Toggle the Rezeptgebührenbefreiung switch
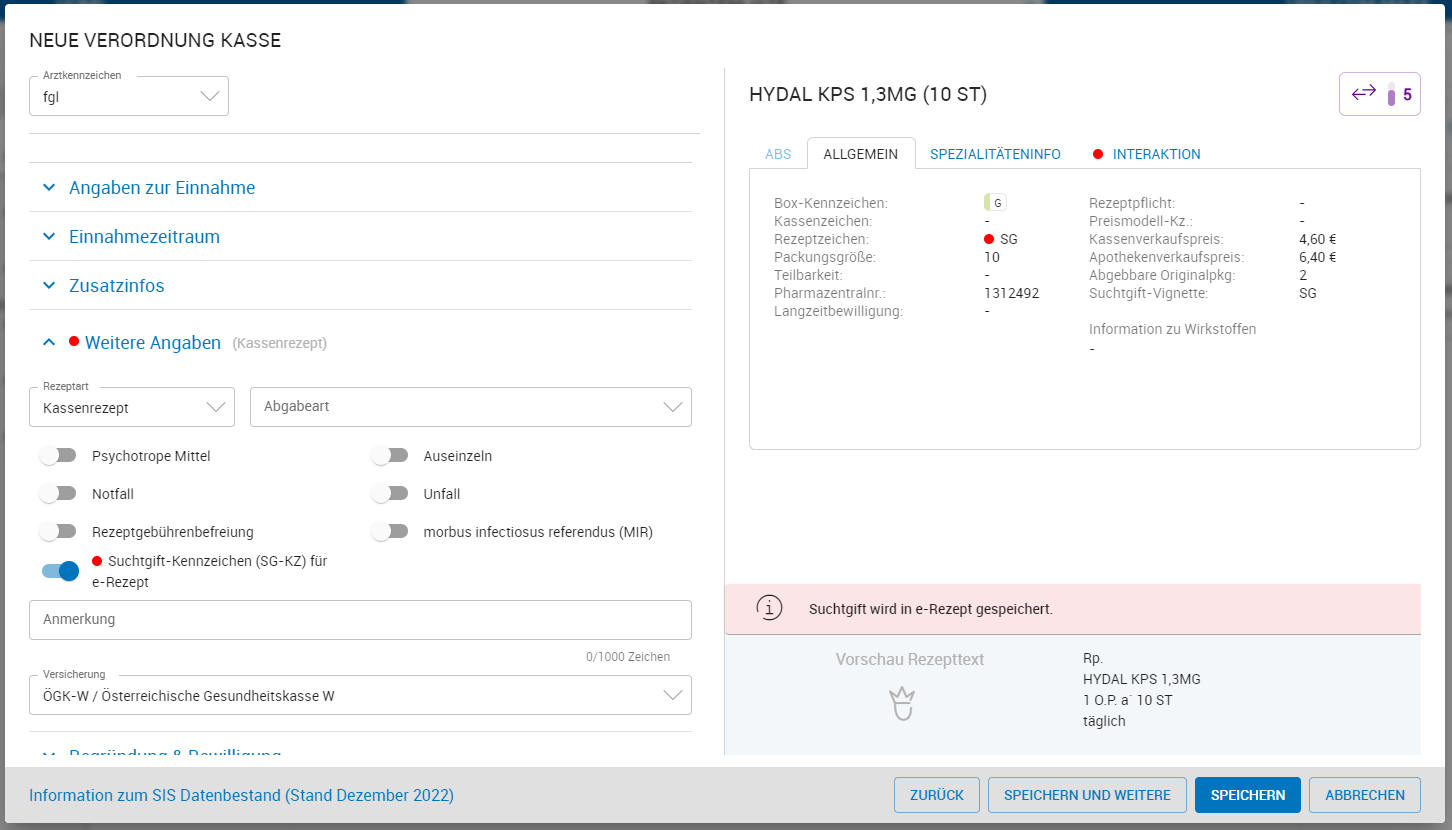This screenshot has height=830, width=1452. 58,532
